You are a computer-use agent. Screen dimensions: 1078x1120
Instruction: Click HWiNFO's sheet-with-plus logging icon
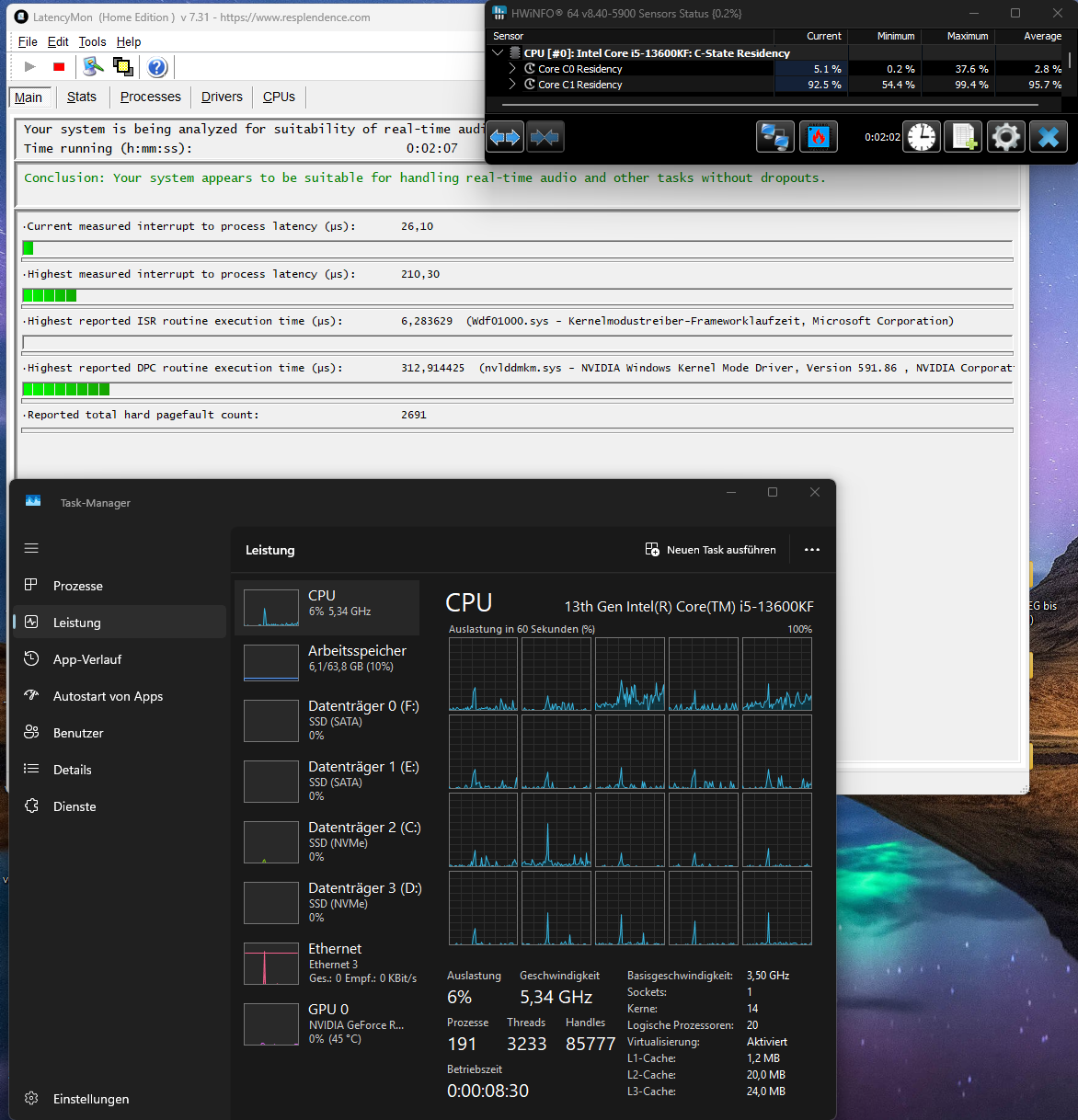pyautogui.click(x=964, y=137)
